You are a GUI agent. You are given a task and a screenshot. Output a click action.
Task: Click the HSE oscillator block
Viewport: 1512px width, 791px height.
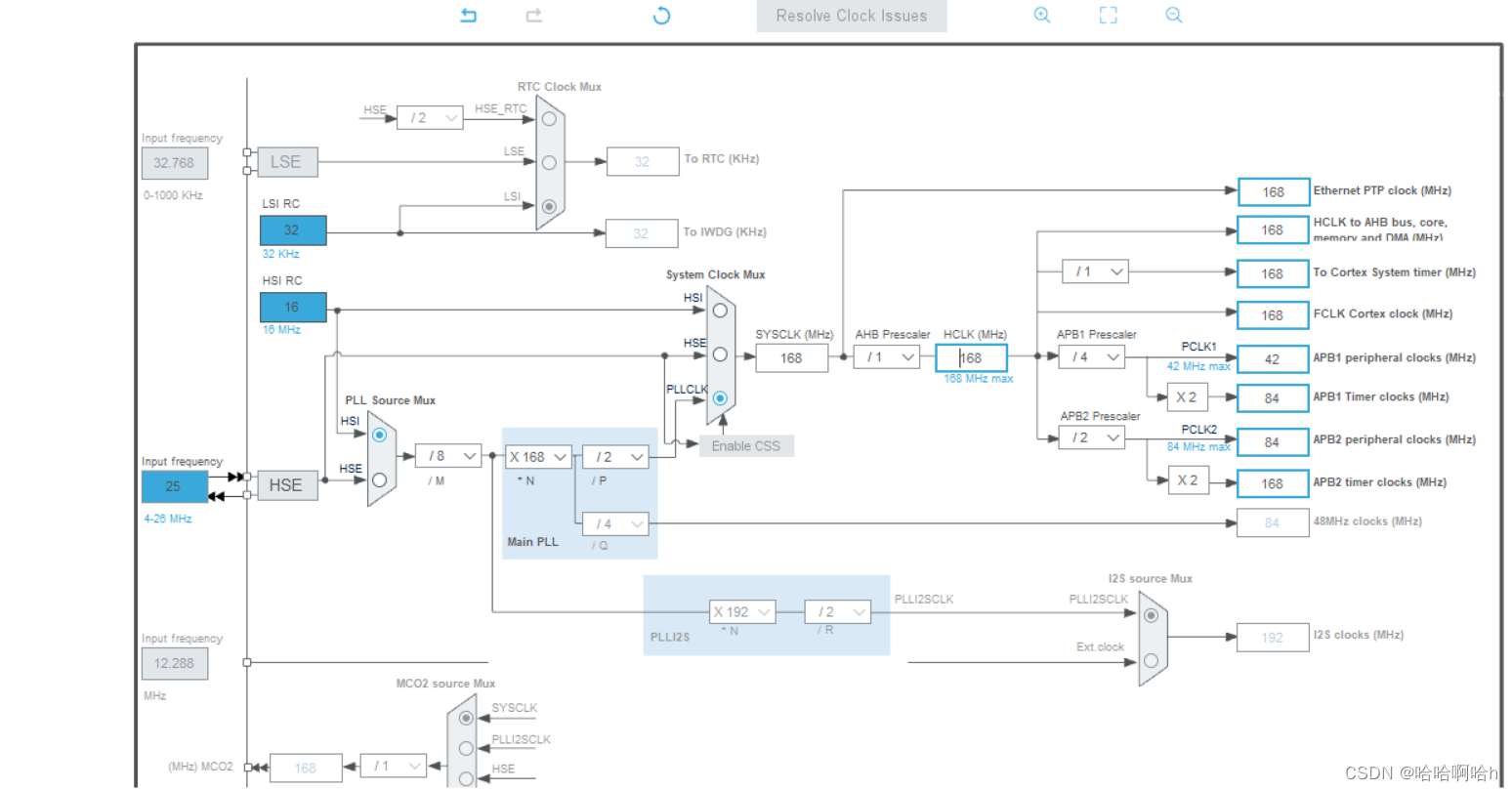[285, 485]
